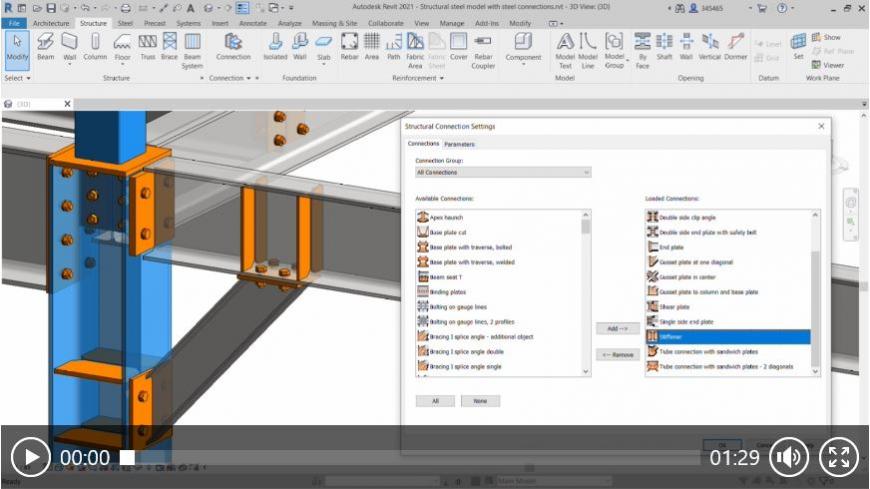Select the Column tool
Viewport: 870px width, 489px height.
click(95, 47)
